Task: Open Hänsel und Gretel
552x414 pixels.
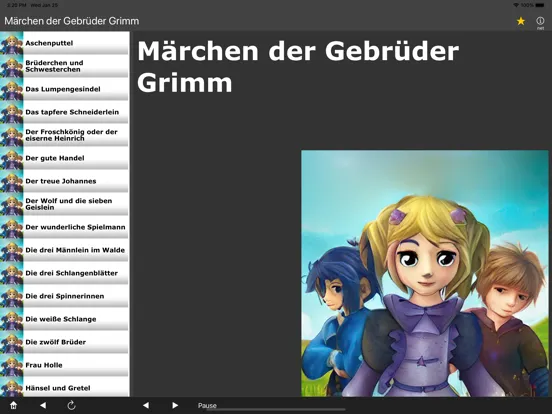Action: tap(65, 387)
